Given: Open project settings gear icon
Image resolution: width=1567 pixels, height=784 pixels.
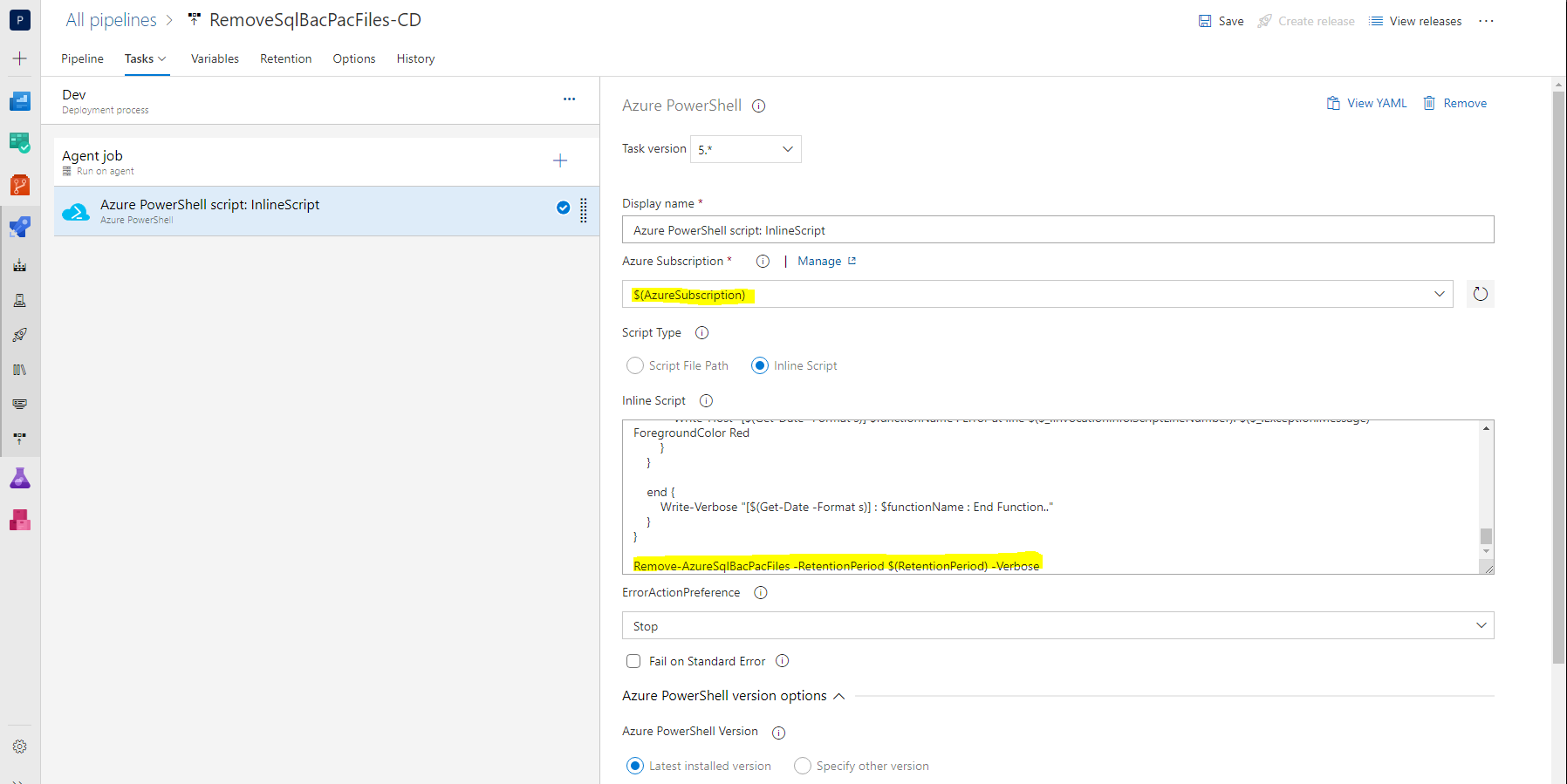Looking at the screenshot, I should coord(19,747).
